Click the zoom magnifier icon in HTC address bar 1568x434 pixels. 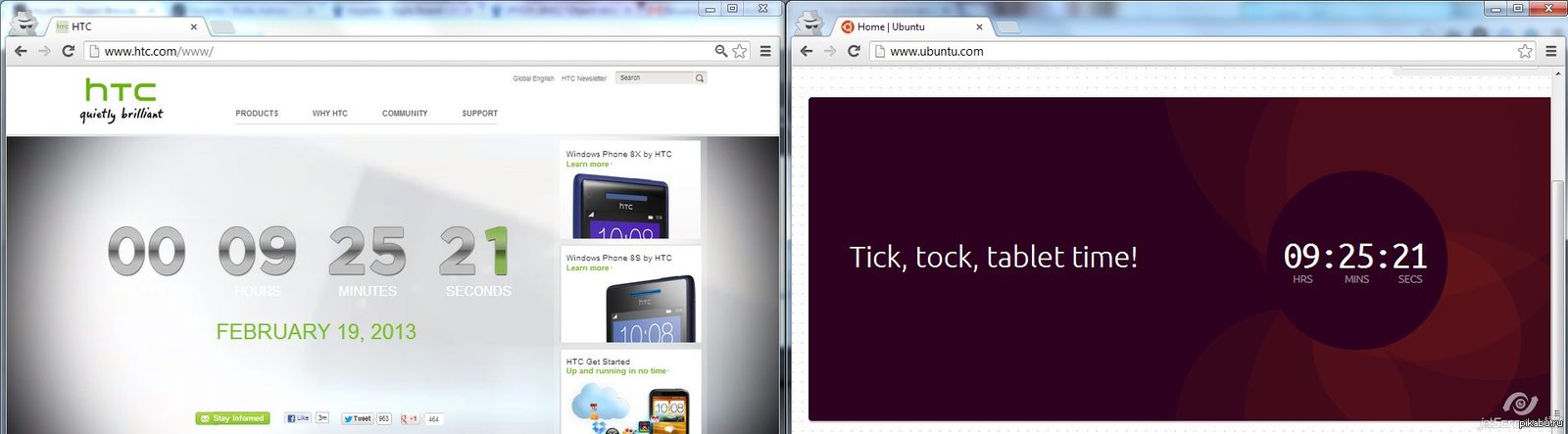coord(721,51)
